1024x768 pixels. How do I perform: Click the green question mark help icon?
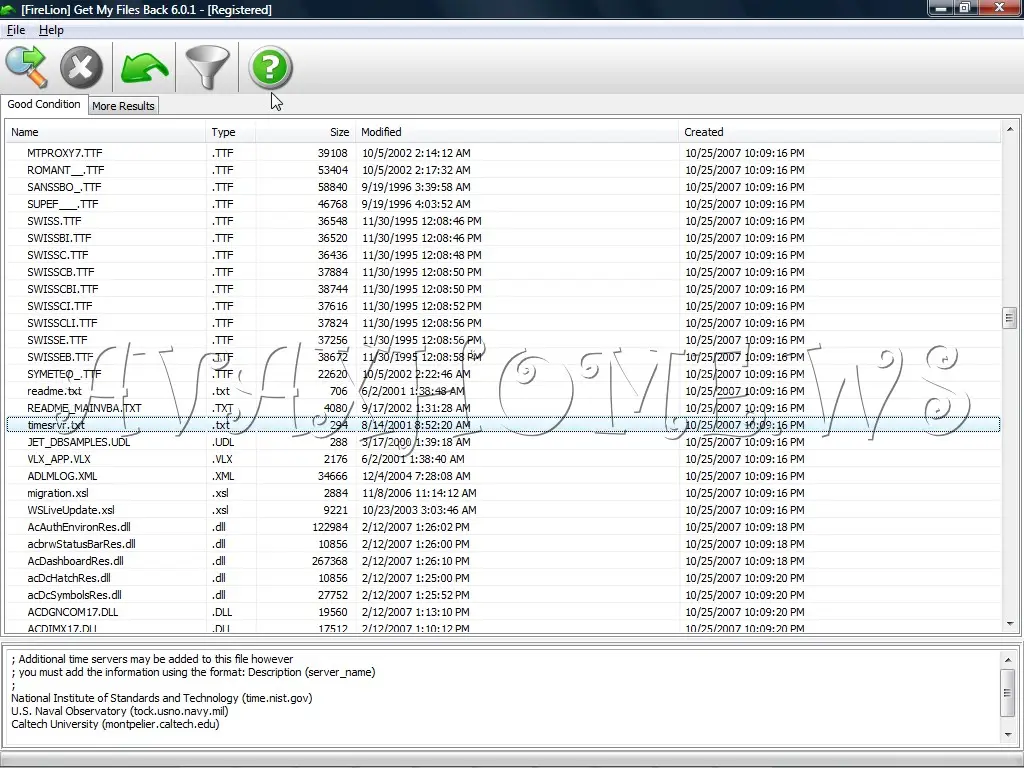pos(270,67)
